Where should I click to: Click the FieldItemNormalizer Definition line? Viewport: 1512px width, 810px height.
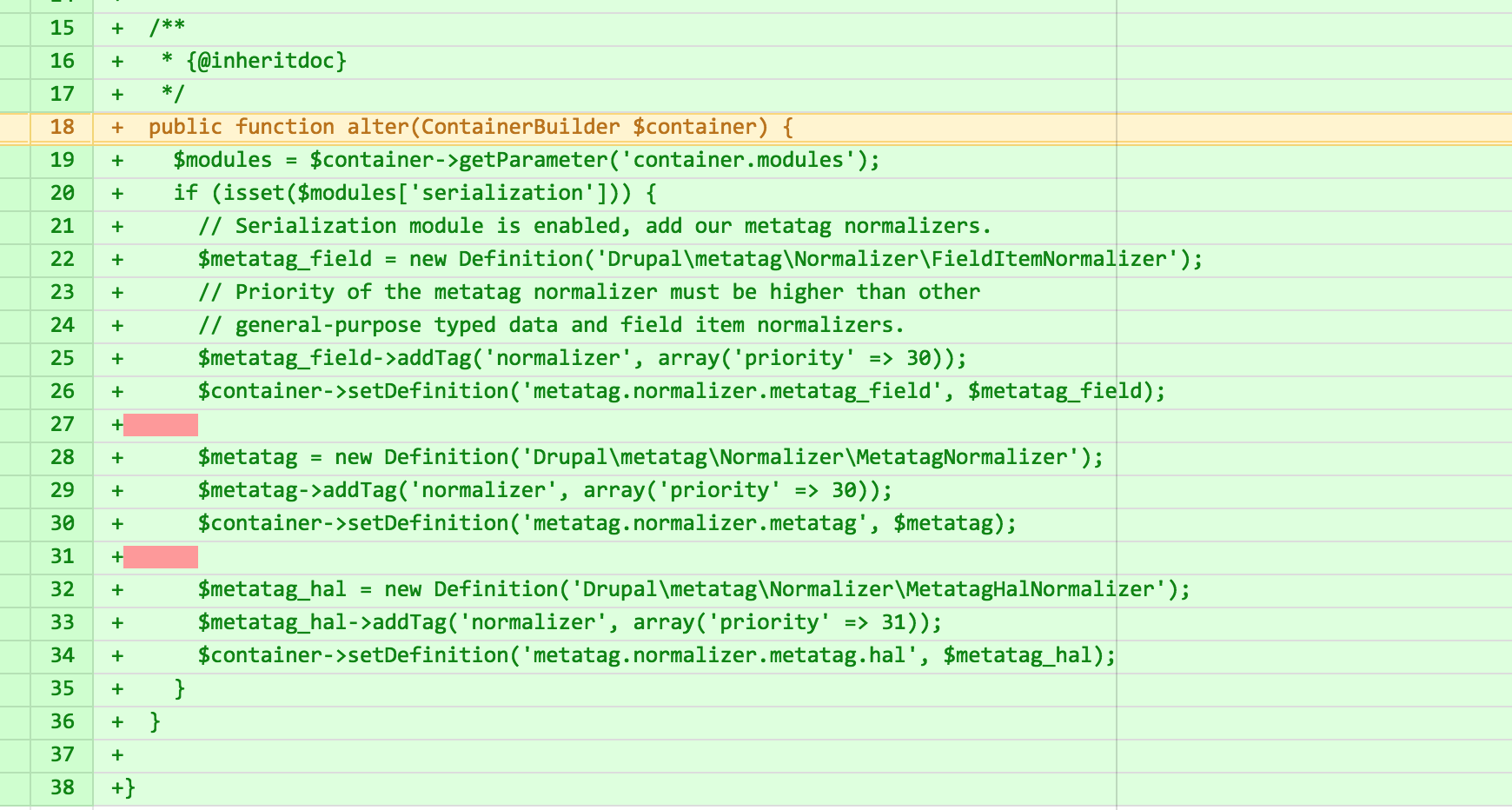pyautogui.click(x=700, y=259)
